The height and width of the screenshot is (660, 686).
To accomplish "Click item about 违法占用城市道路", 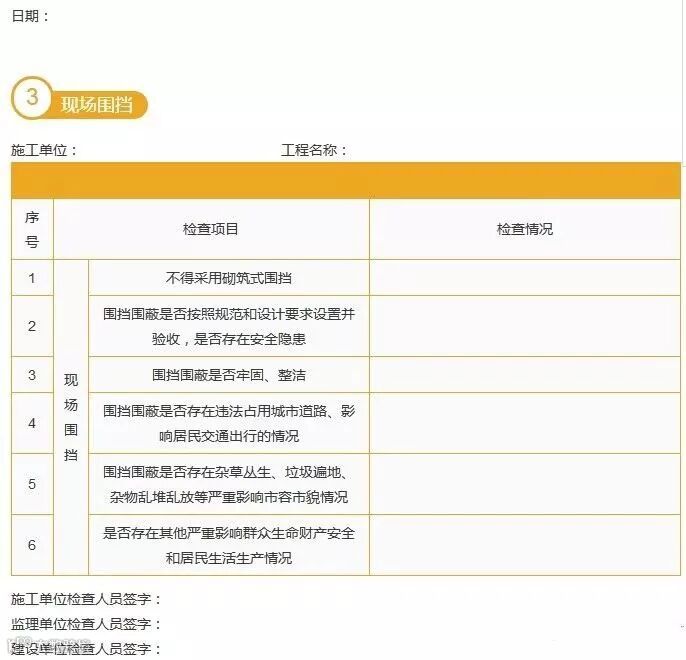I will pyautogui.click(x=229, y=423).
